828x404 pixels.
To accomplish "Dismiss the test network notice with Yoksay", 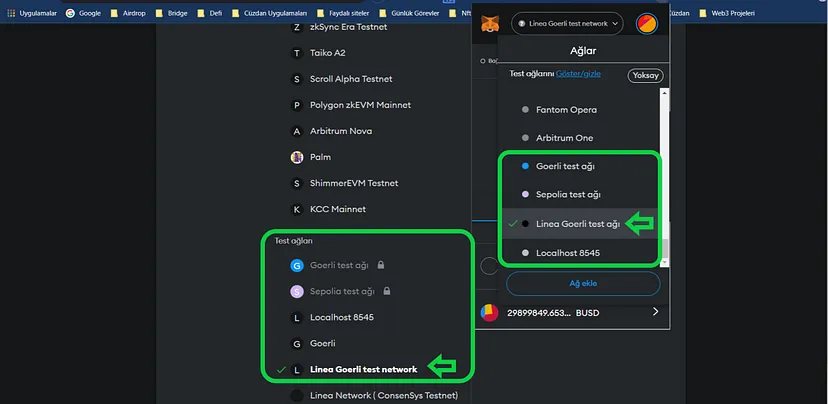I will [x=645, y=75].
